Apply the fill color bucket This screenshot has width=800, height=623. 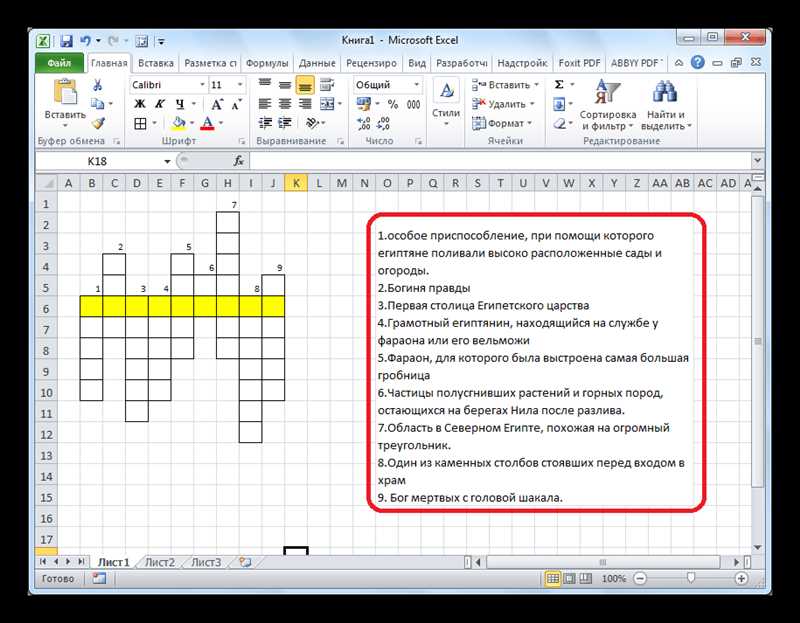click(179, 123)
